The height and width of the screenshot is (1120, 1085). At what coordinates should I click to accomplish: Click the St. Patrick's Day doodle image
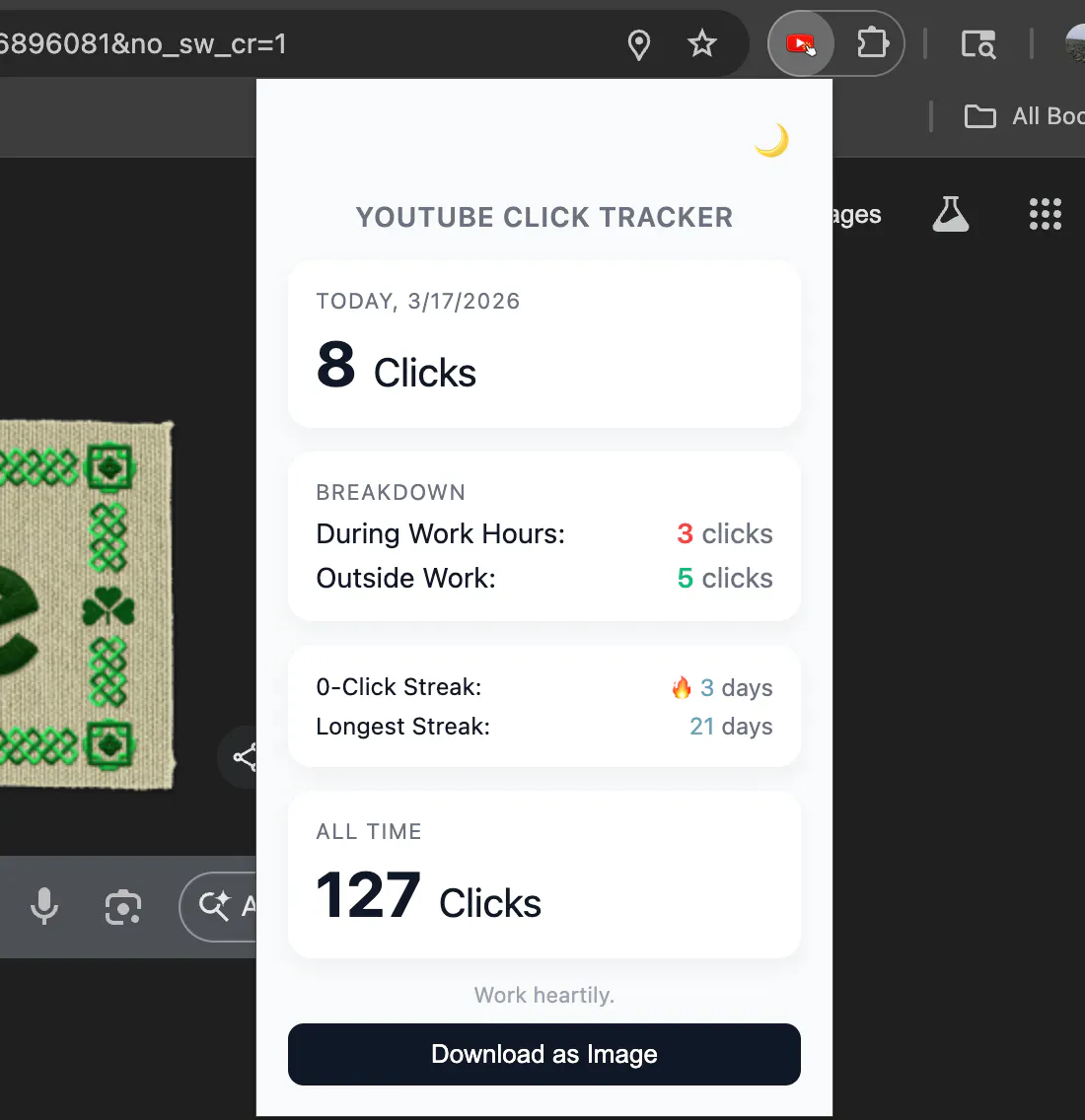pos(87,605)
